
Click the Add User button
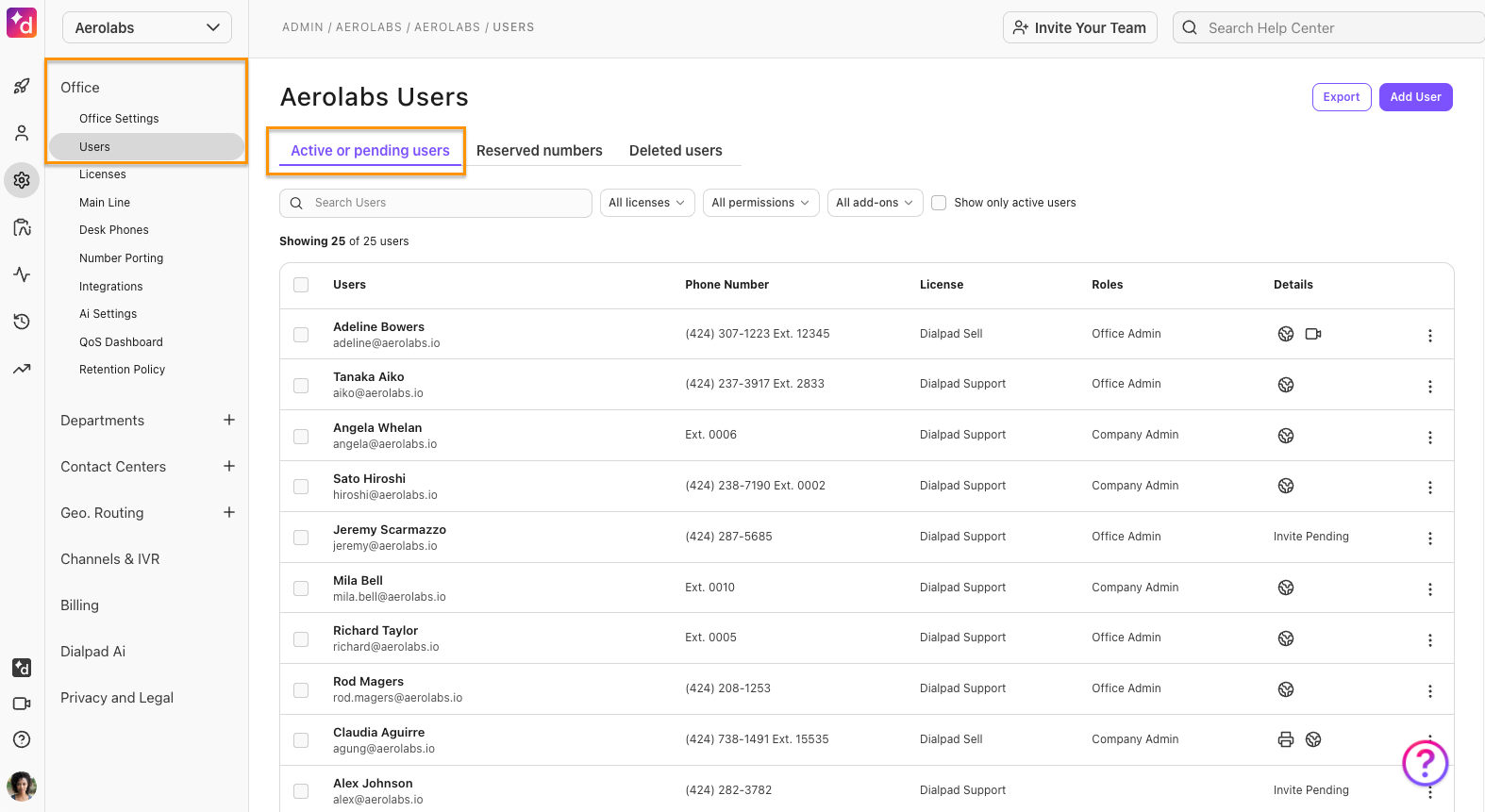[x=1415, y=97]
